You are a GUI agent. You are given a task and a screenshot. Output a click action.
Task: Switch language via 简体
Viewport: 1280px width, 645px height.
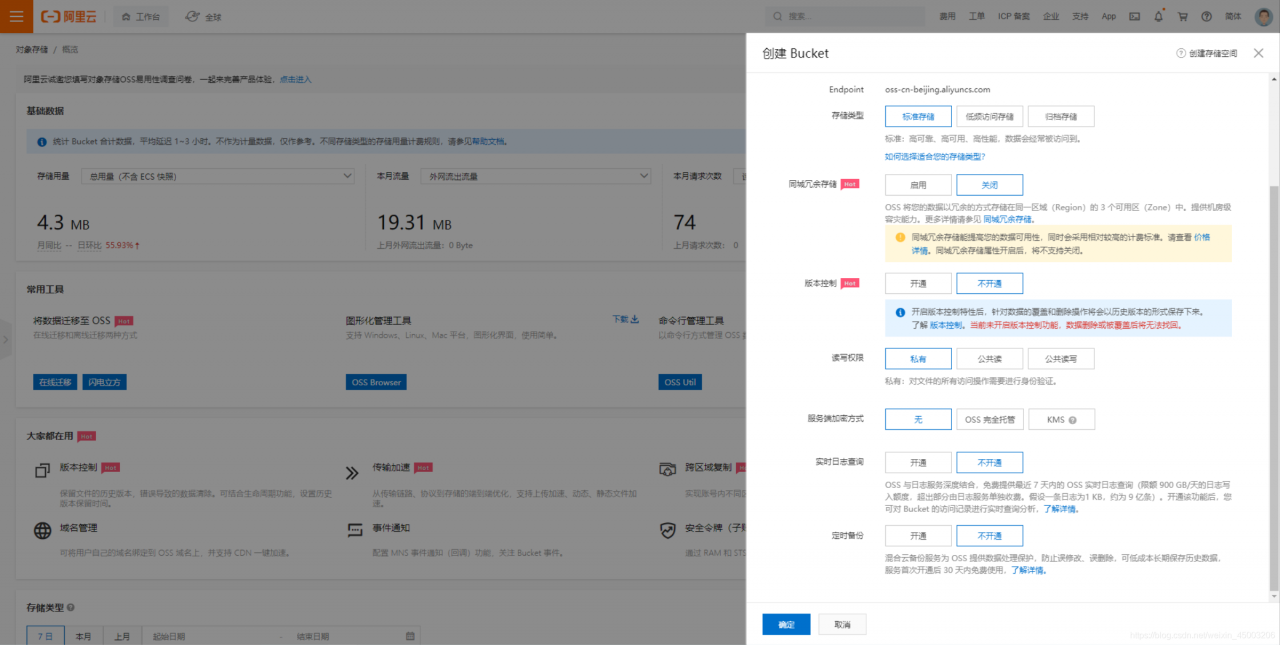(1233, 17)
